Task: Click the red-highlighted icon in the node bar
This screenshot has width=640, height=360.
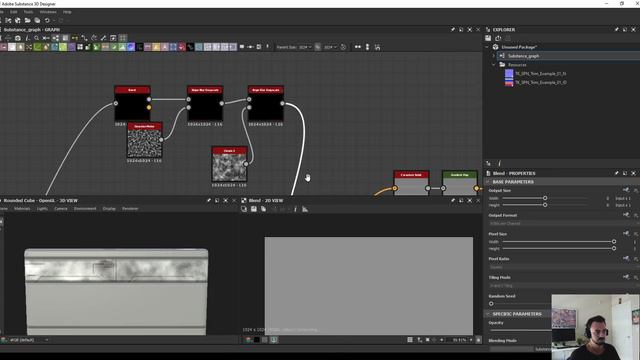Action: pos(182,47)
